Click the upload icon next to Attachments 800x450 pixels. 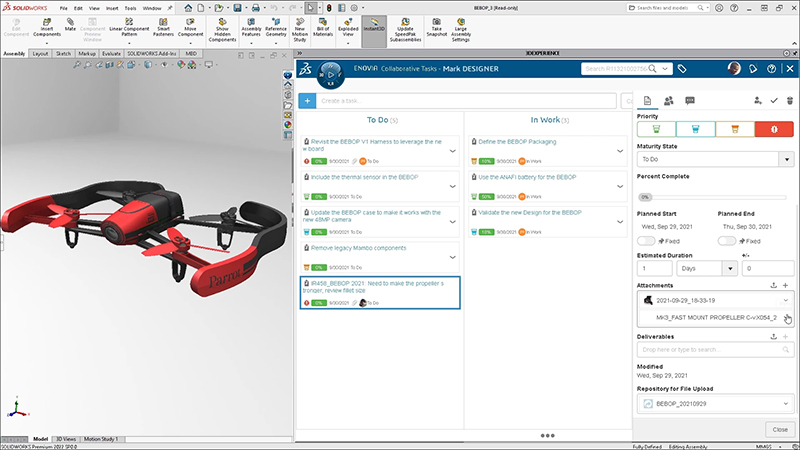pos(773,285)
